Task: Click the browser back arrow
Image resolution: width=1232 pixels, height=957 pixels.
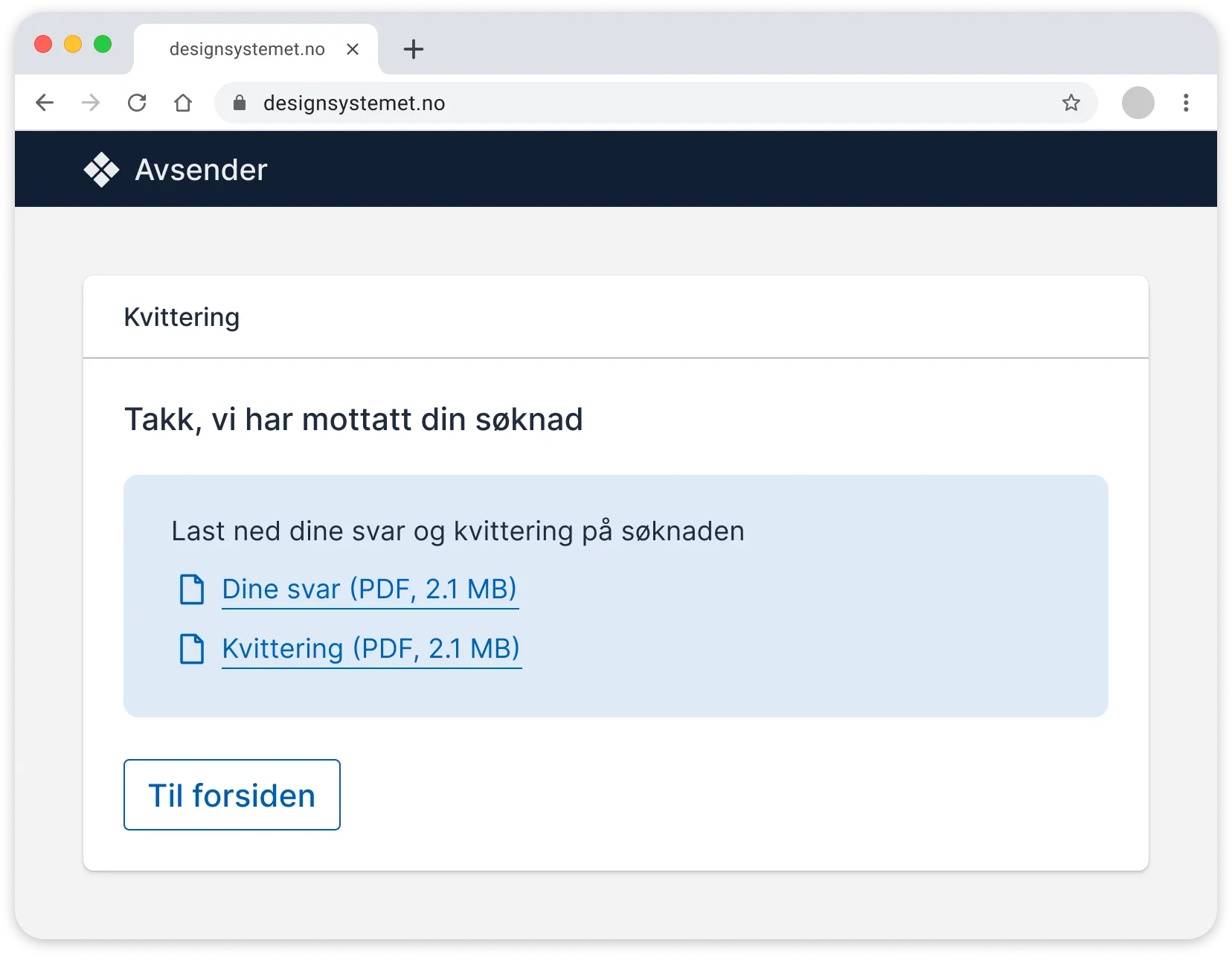Action: coord(45,103)
